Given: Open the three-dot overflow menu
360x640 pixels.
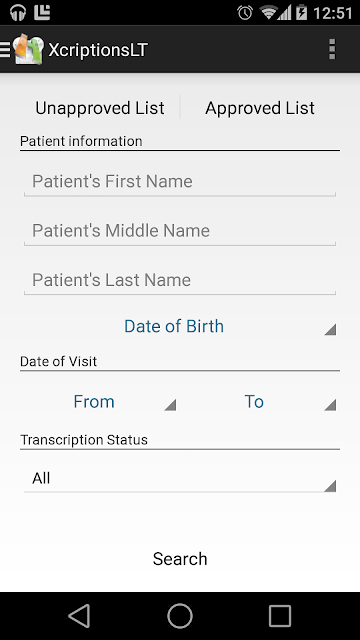Looking at the screenshot, I should click(332, 49).
